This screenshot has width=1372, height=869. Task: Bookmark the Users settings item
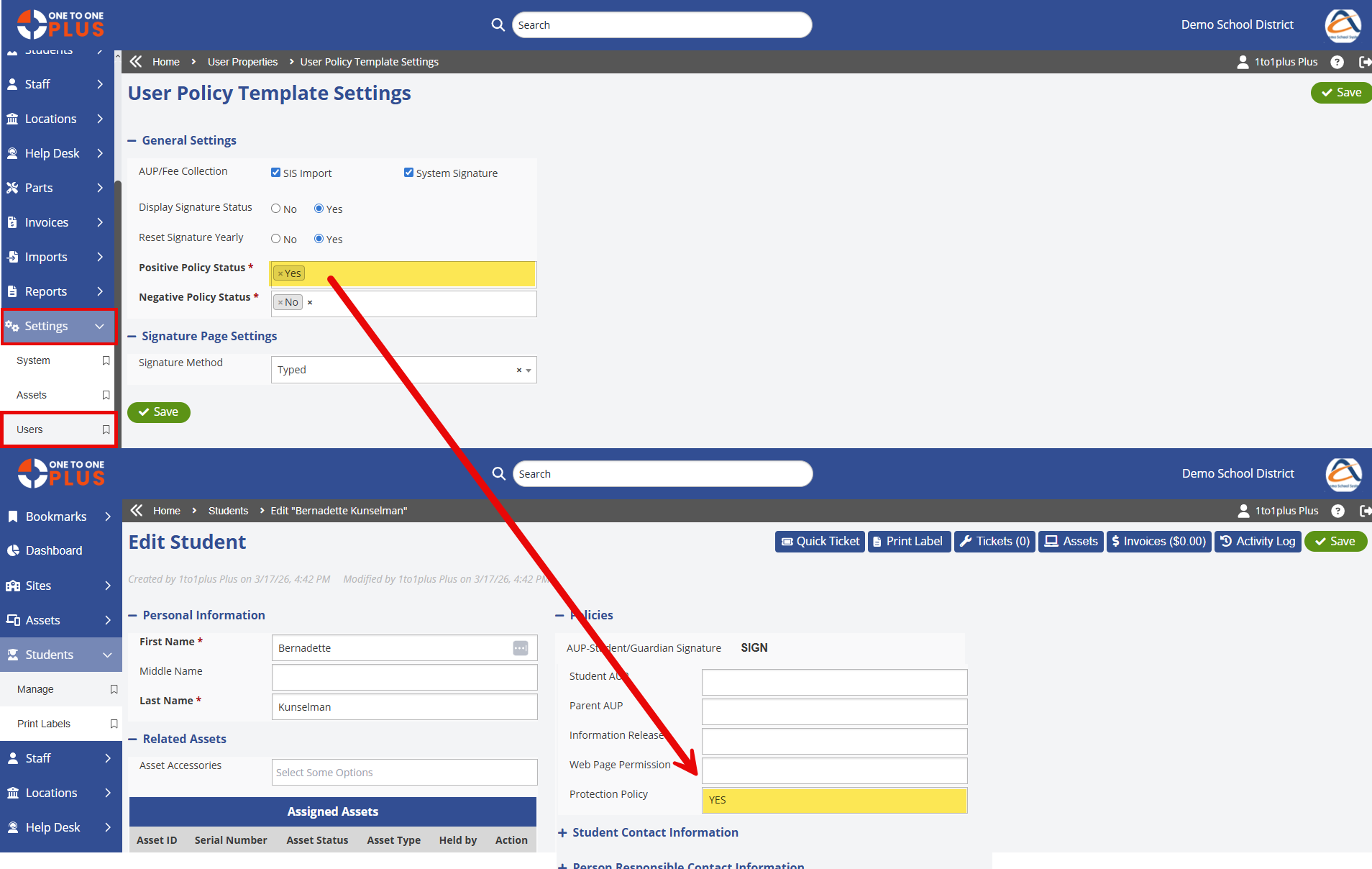click(x=106, y=429)
